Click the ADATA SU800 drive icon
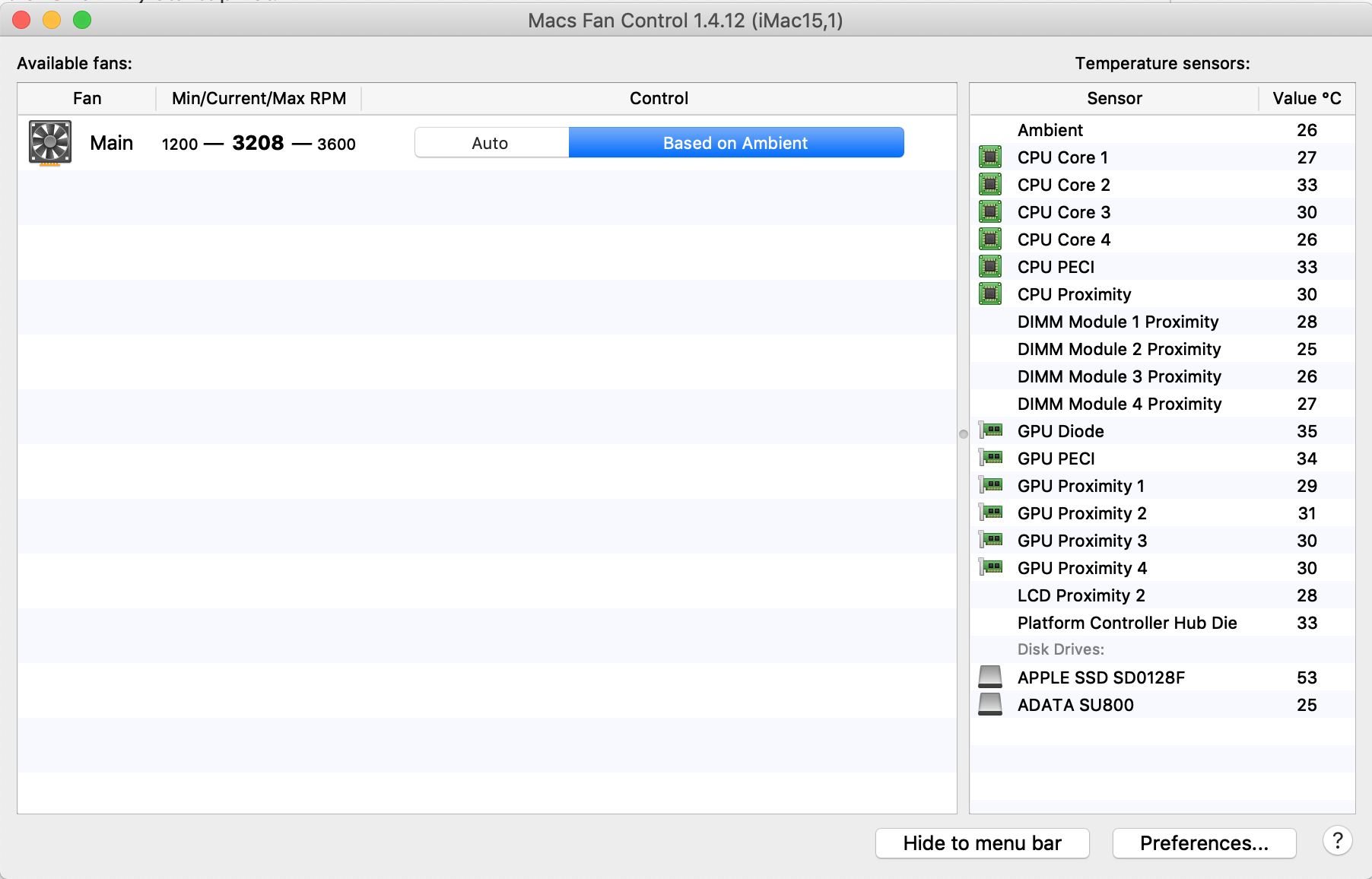 990,704
